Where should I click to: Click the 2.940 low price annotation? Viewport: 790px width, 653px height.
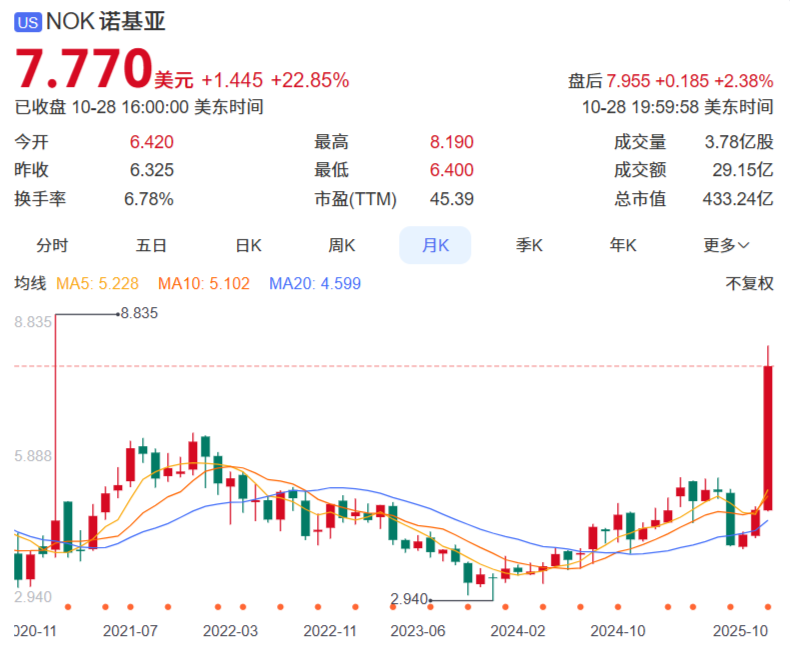(x=409, y=599)
